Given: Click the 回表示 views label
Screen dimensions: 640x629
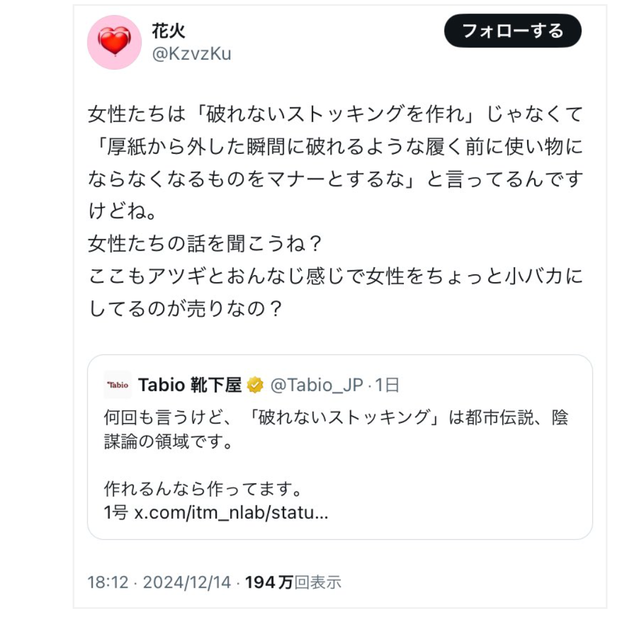Looking at the screenshot, I should (x=318, y=582).
